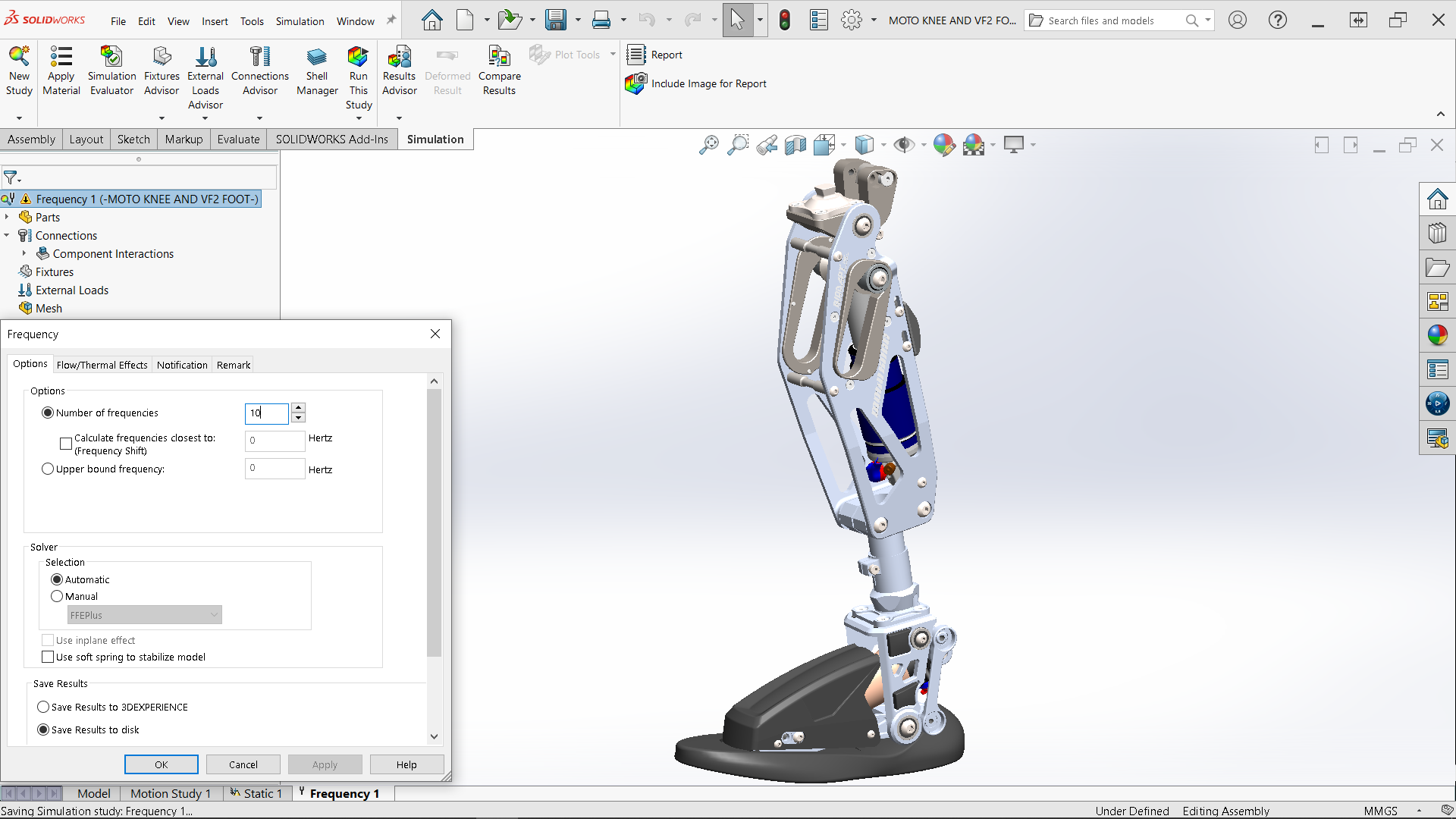
Task: Click the Zoom to Fit magnifier icon
Action: pyautogui.click(x=708, y=145)
